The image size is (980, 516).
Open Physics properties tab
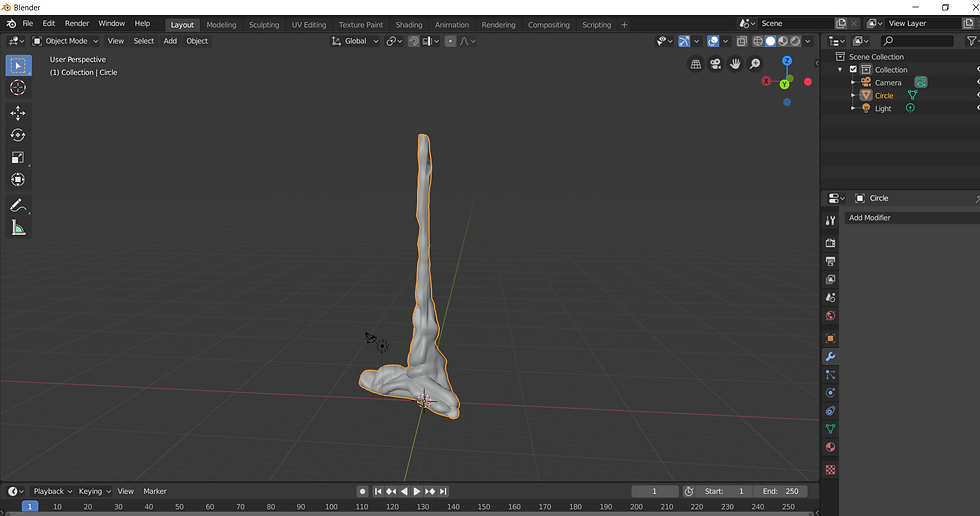[x=830, y=393]
